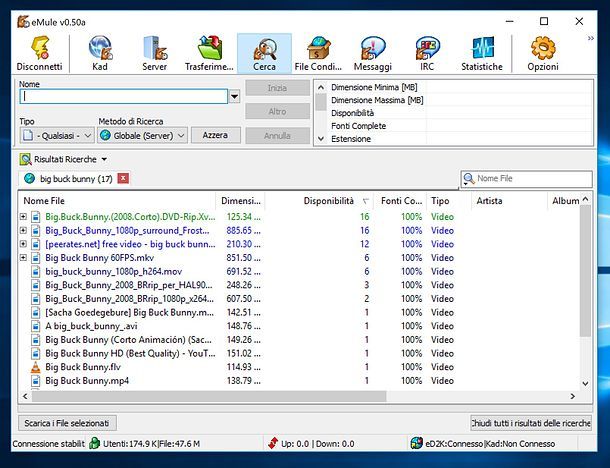Show the Trasferimenti transfers window
This screenshot has height=468, width=610.
[x=209, y=54]
